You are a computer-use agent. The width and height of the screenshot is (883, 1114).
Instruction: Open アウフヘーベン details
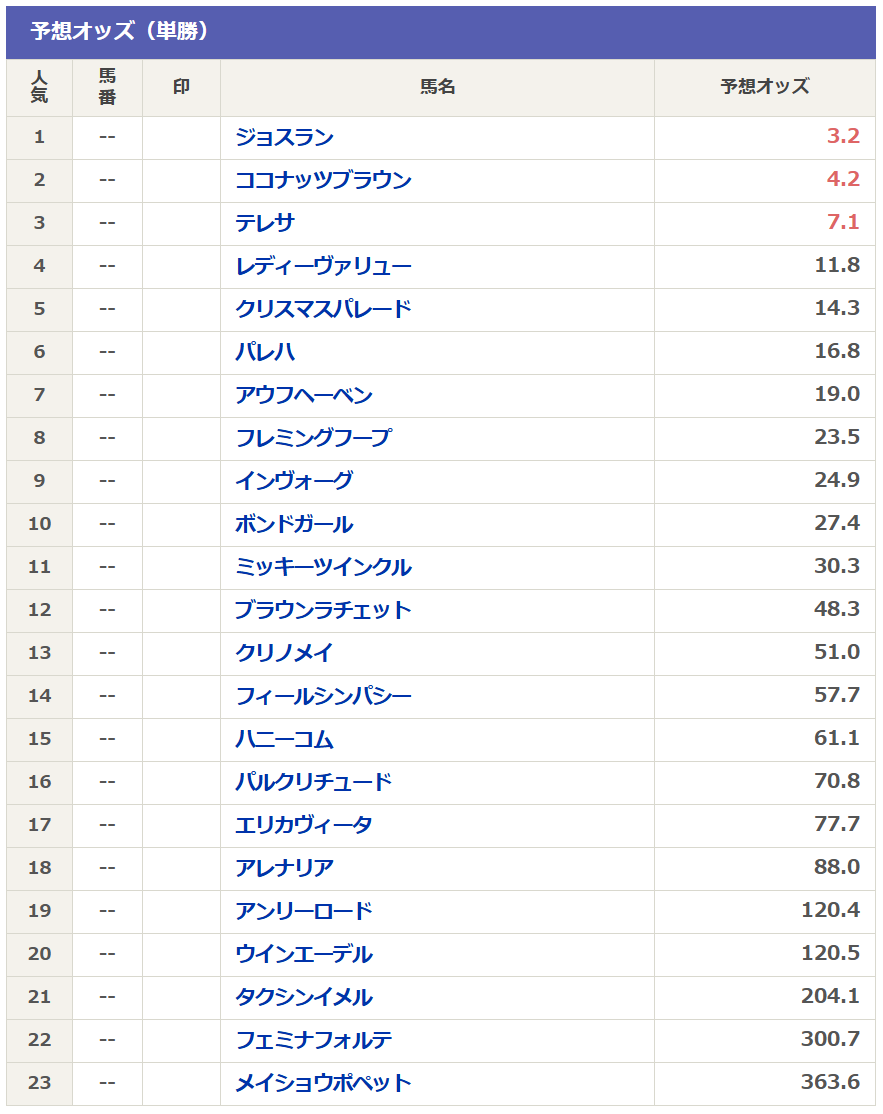pos(304,395)
